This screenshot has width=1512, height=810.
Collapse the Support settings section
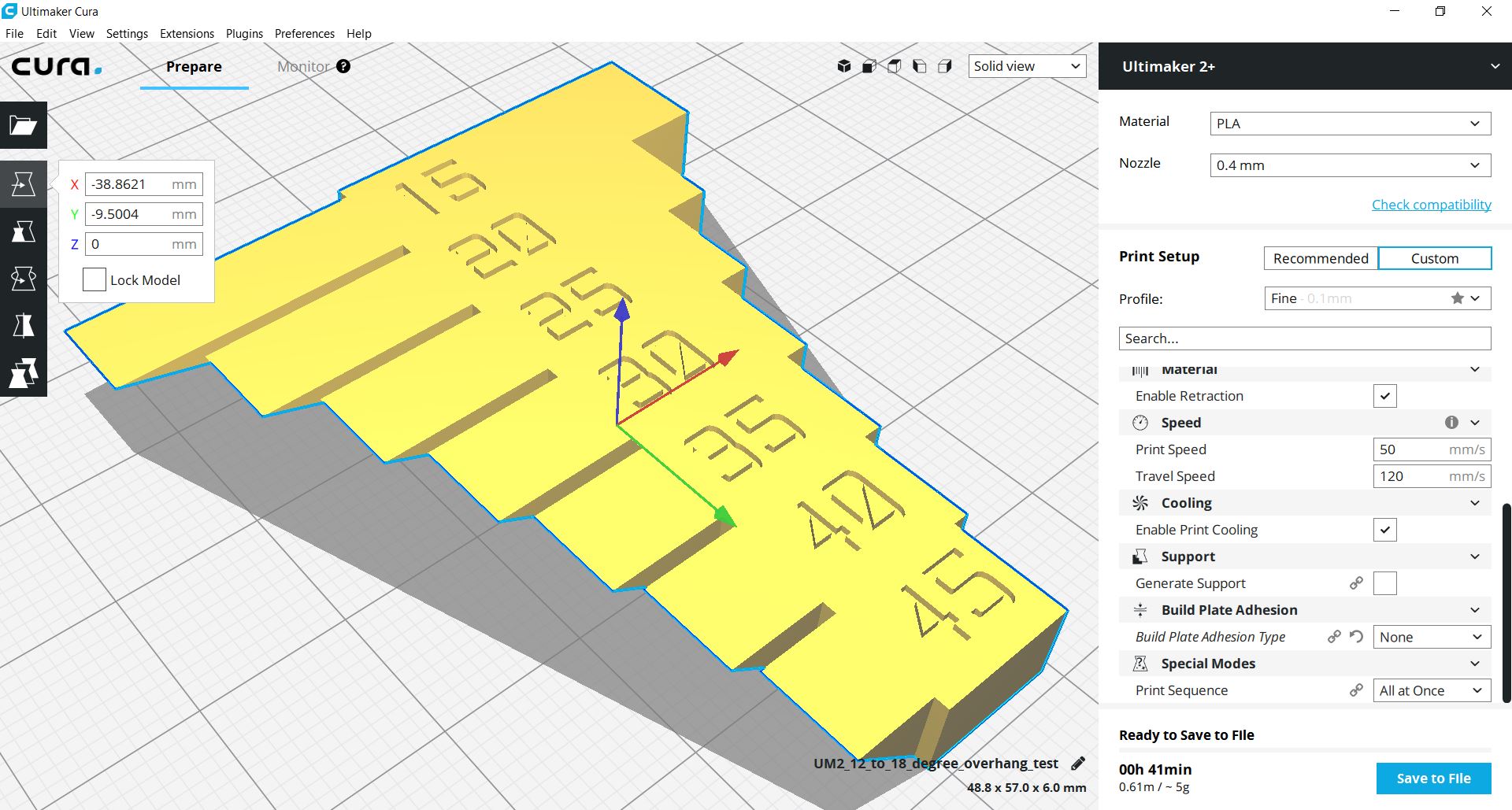coord(1475,557)
